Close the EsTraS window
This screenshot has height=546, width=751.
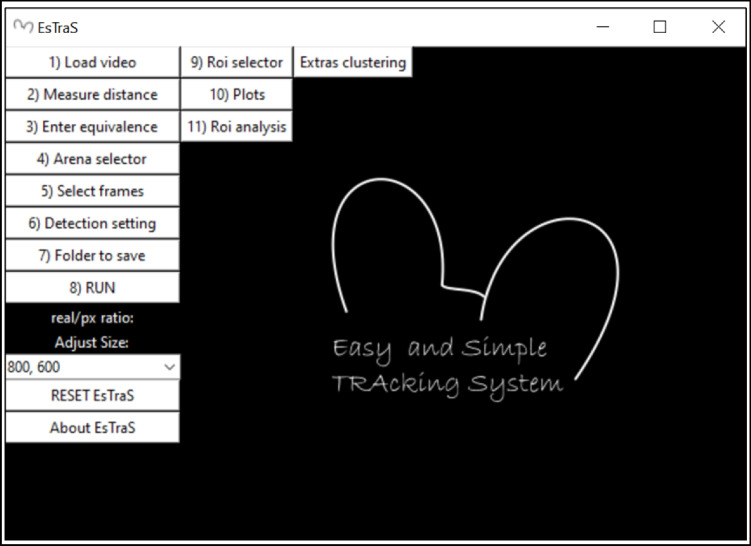(x=718, y=27)
